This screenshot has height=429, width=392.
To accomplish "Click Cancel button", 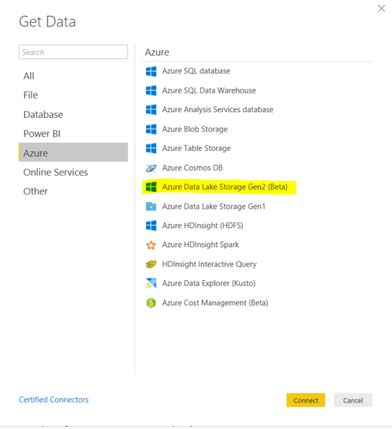I will (x=353, y=400).
